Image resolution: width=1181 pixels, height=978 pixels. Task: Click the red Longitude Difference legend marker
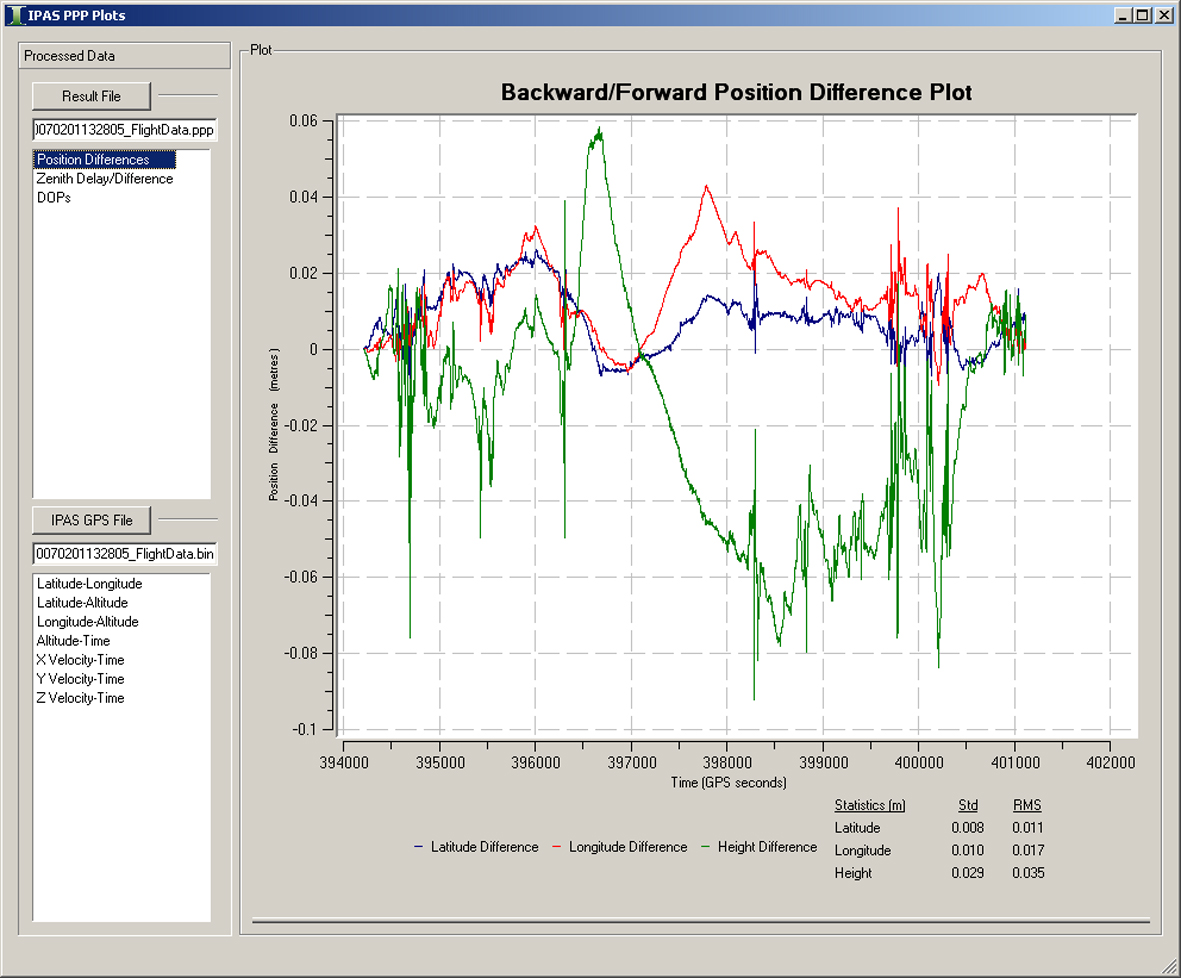[556, 848]
